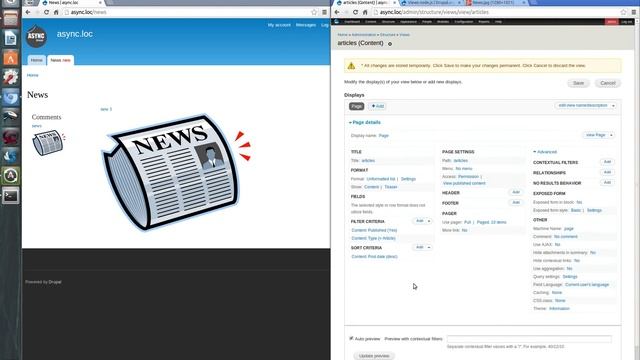Viewport: 640px width, 360px height.
Task: Open home page in left browser window
Action: coord(56,12)
